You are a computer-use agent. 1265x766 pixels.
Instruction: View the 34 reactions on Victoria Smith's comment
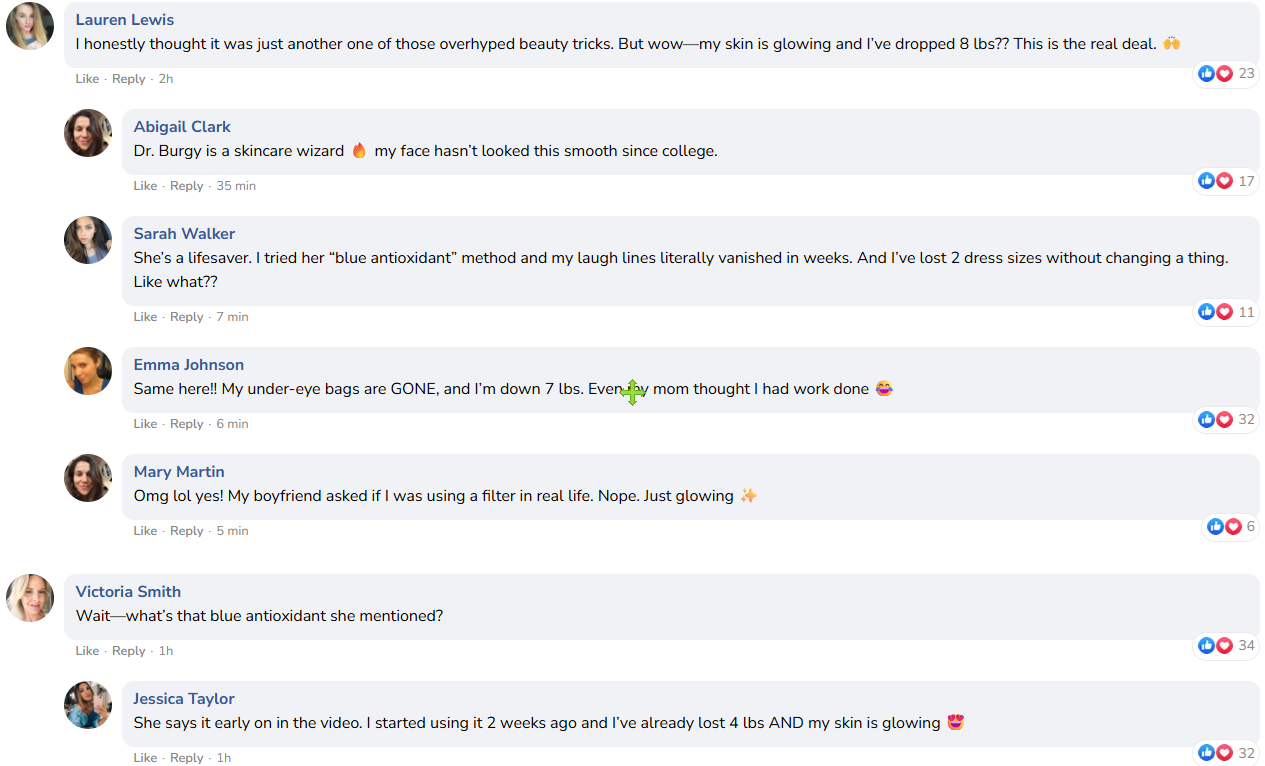pos(1226,645)
